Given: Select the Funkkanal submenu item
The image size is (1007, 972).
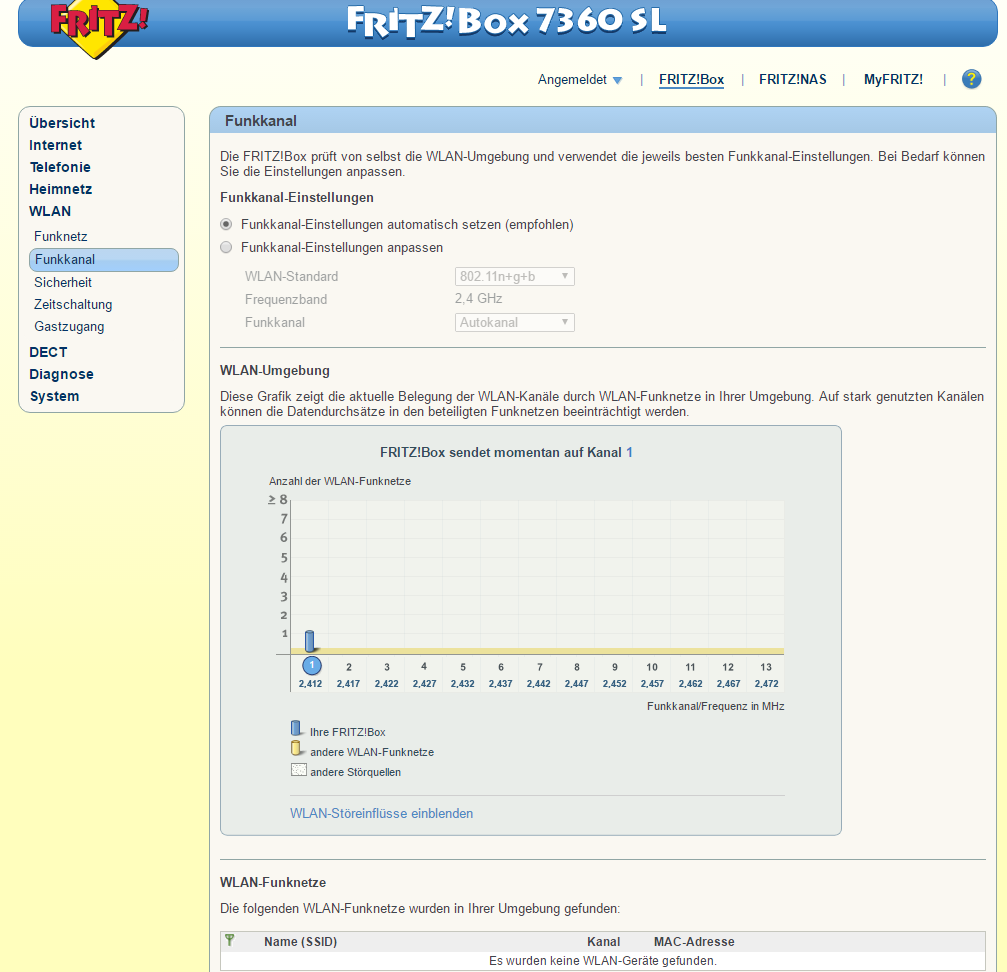Looking at the screenshot, I should click(103, 259).
